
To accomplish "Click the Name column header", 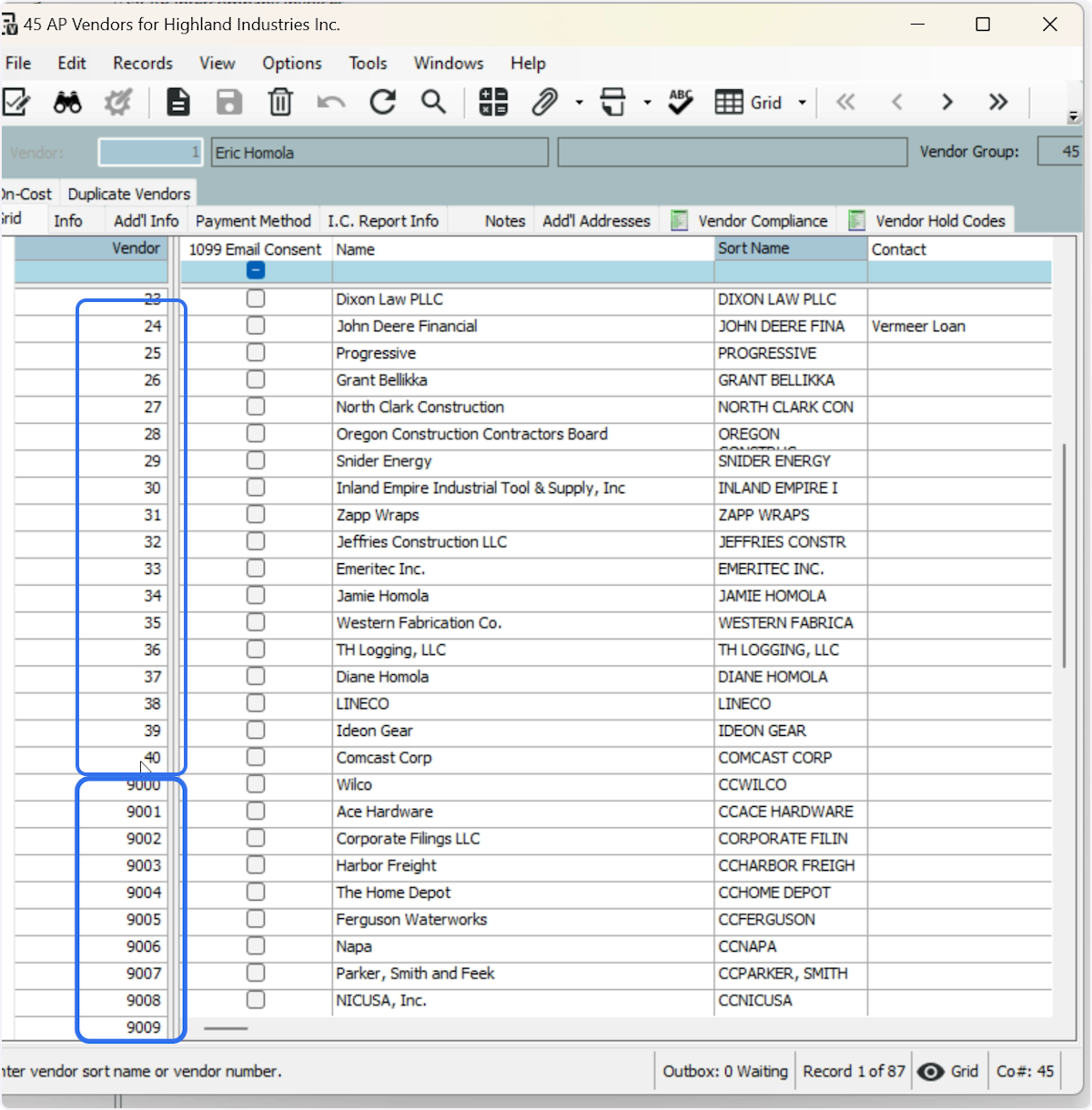I will (523, 248).
